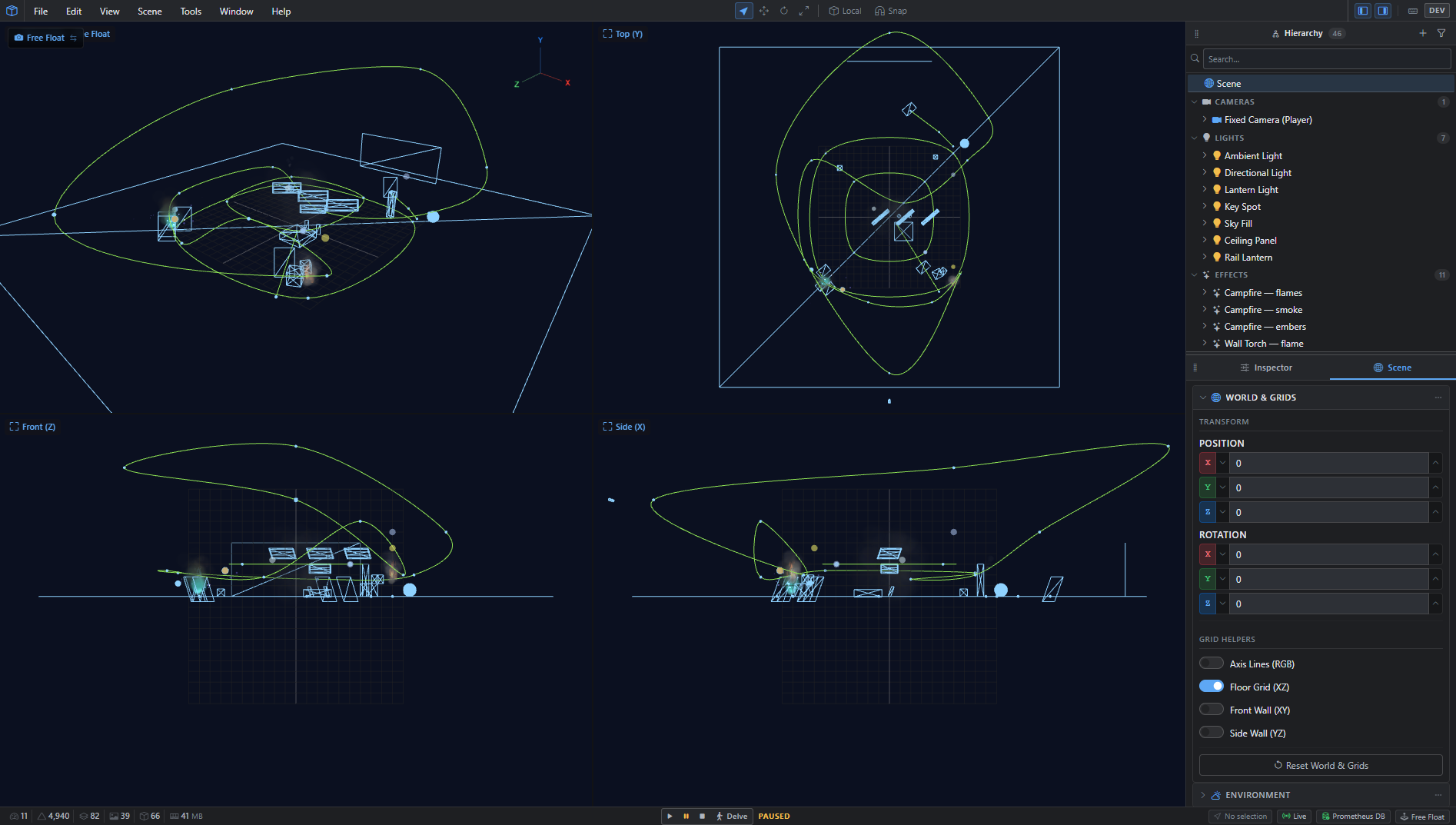Play the scene simulation
This screenshot has height=825, width=1456.
point(670,816)
